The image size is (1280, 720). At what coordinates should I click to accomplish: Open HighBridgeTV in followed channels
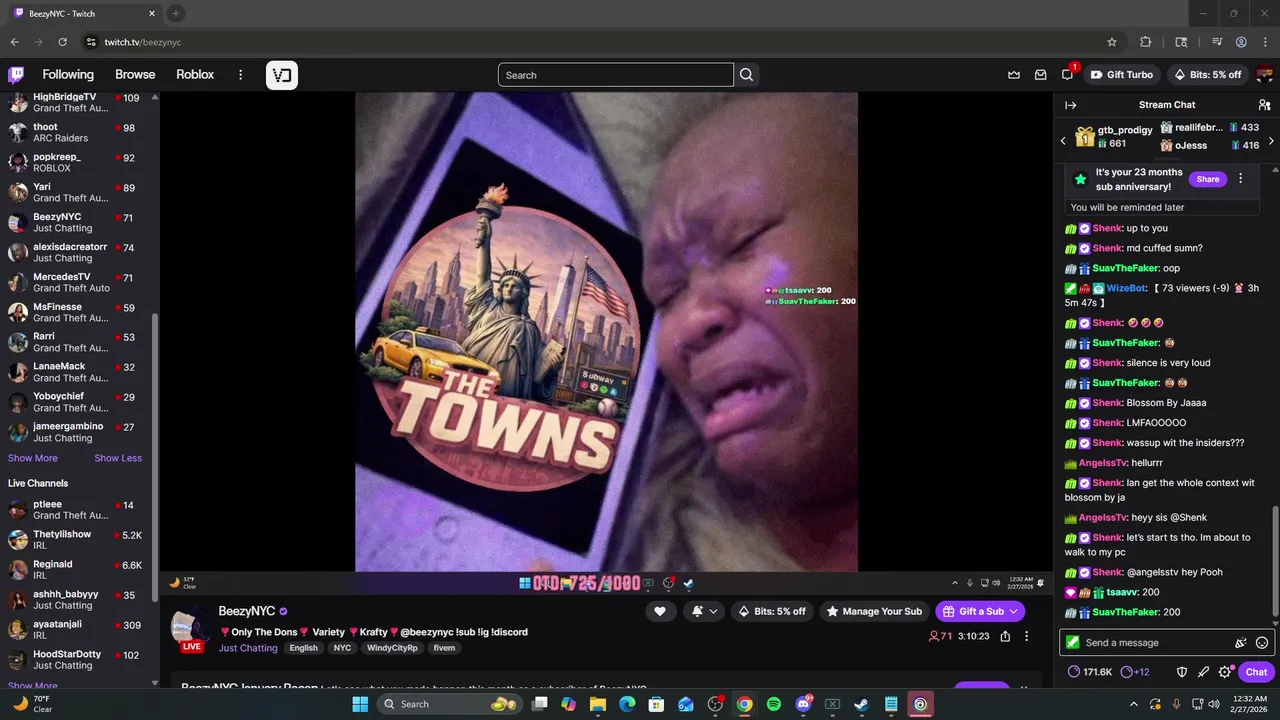[78, 102]
